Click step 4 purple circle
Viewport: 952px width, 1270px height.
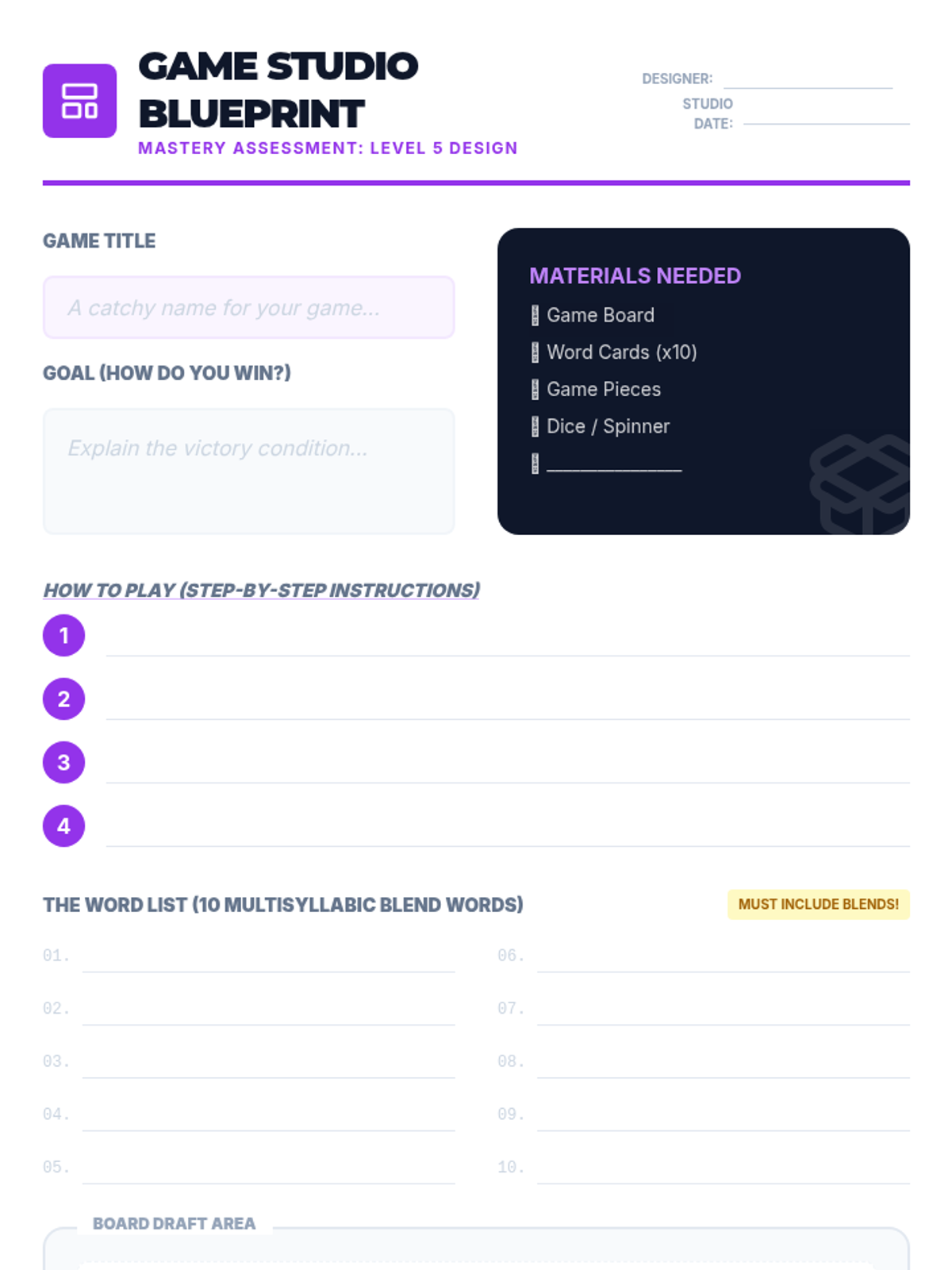(x=63, y=826)
